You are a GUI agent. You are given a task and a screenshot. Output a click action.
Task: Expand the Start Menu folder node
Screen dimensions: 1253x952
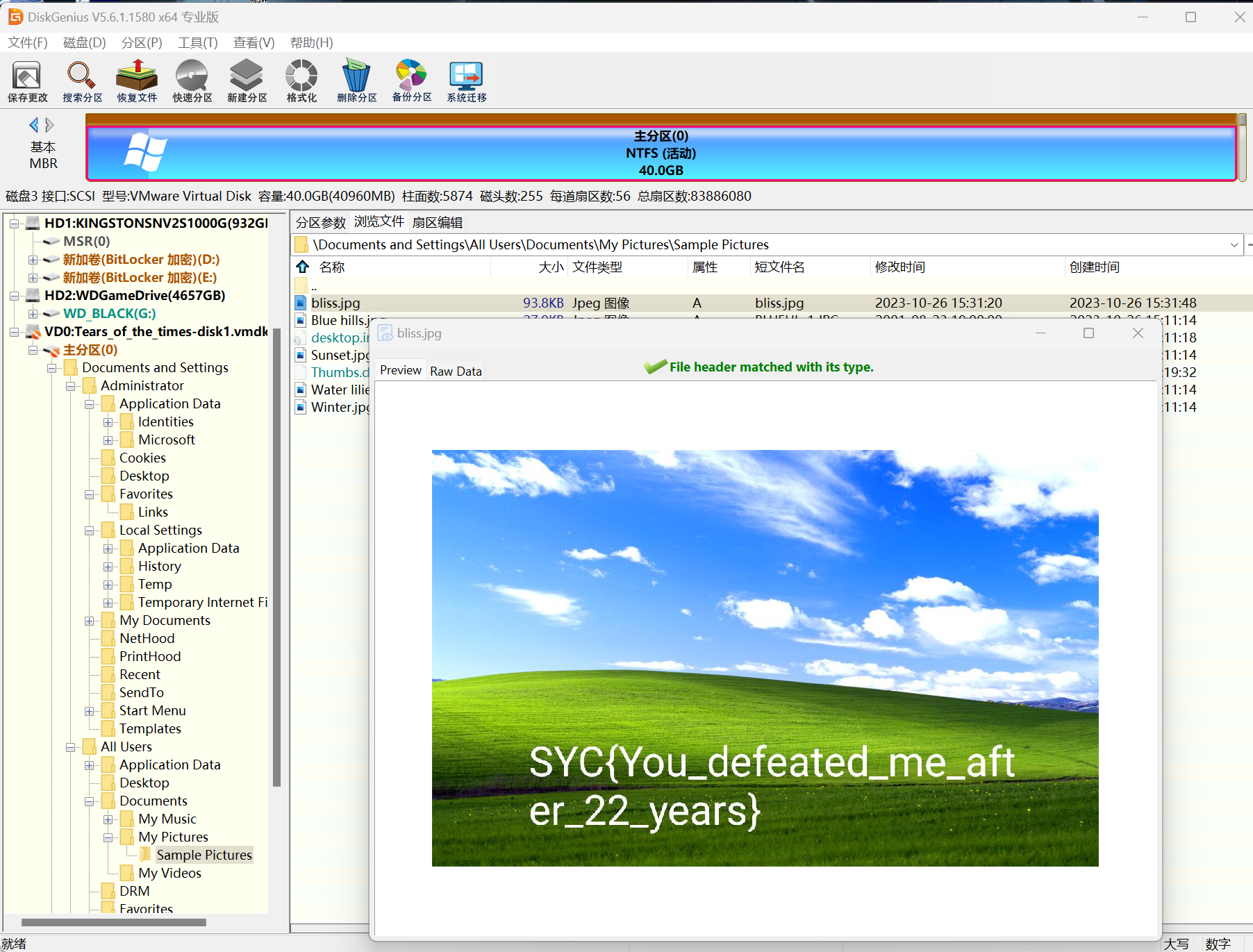pyautogui.click(x=89, y=711)
